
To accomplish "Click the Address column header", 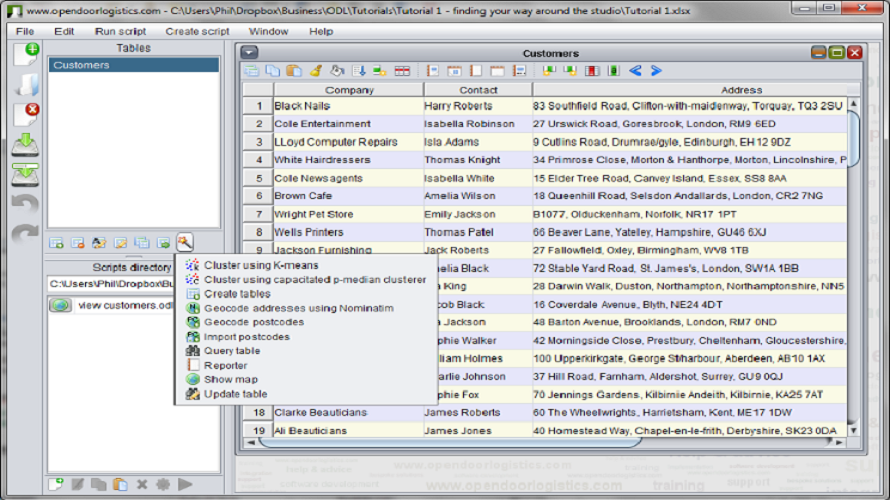I will 741,90.
